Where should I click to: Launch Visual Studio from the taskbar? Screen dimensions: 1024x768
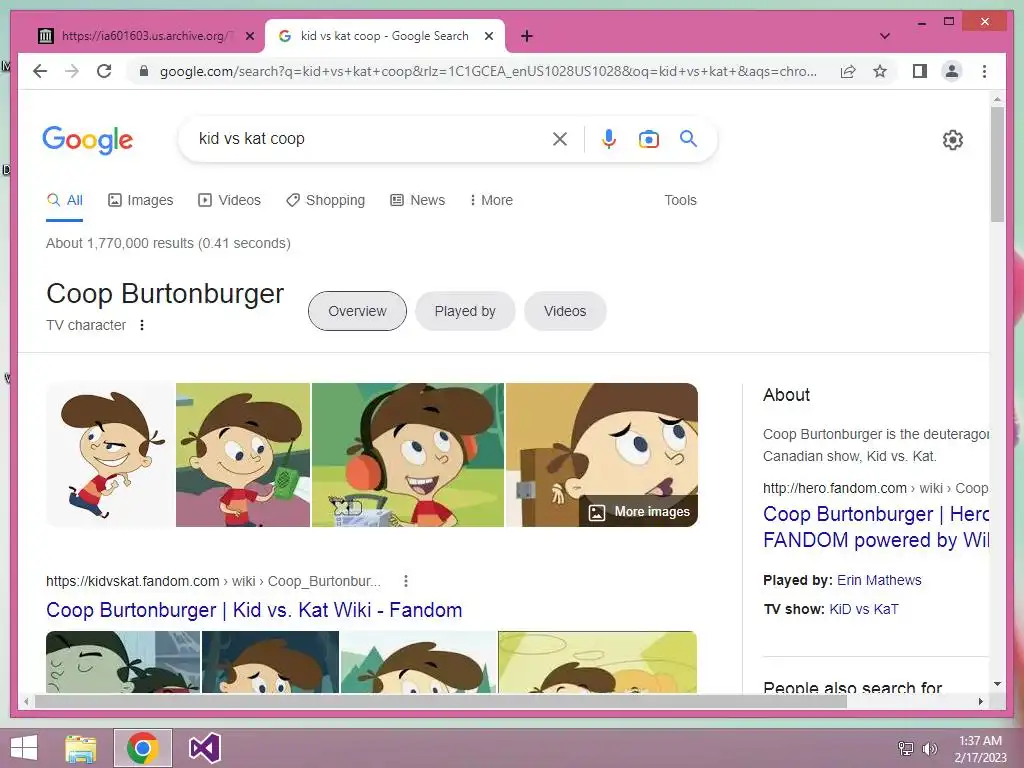tap(204, 748)
